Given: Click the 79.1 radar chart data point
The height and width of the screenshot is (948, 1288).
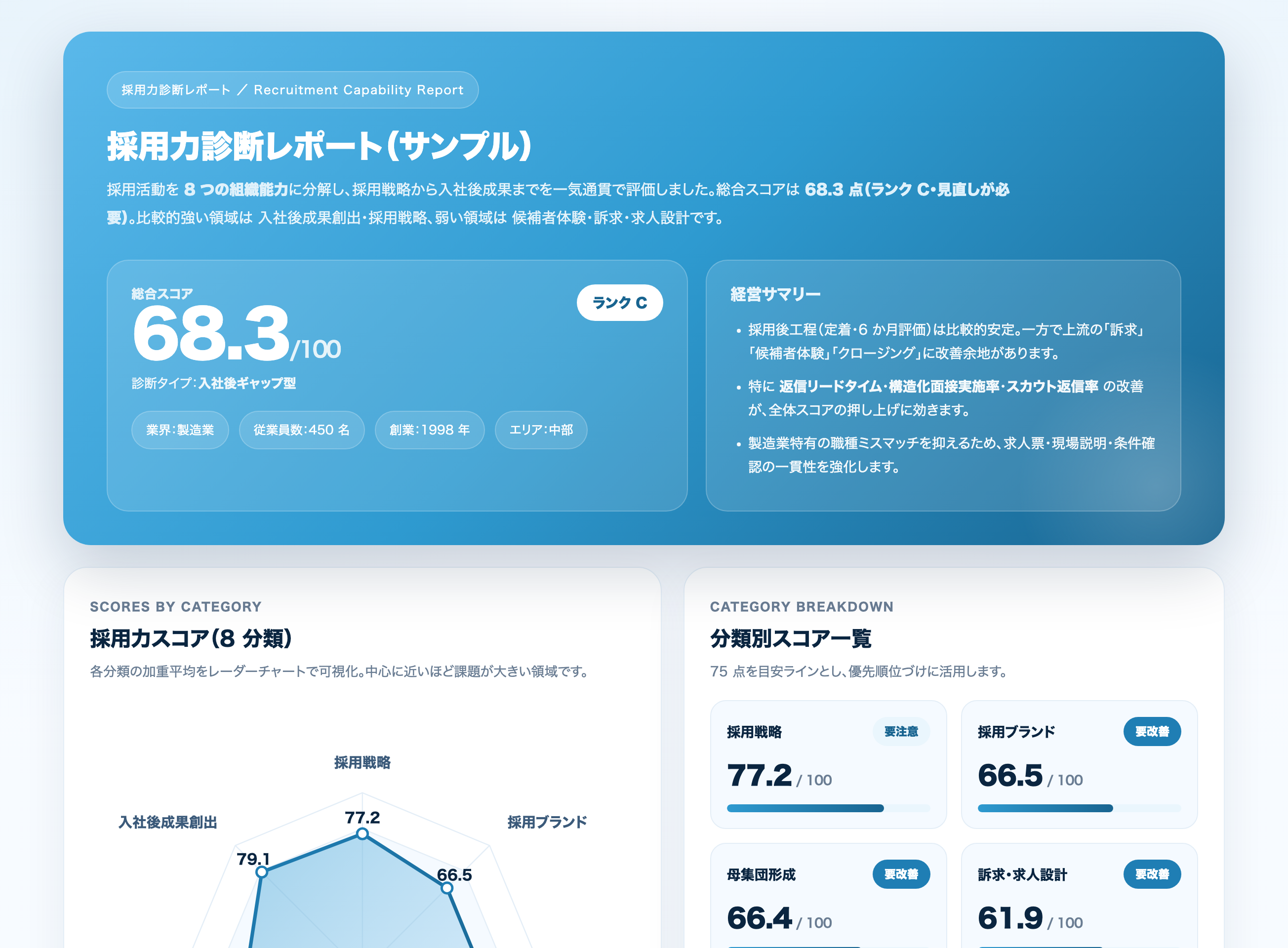Looking at the screenshot, I should [x=262, y=871].
